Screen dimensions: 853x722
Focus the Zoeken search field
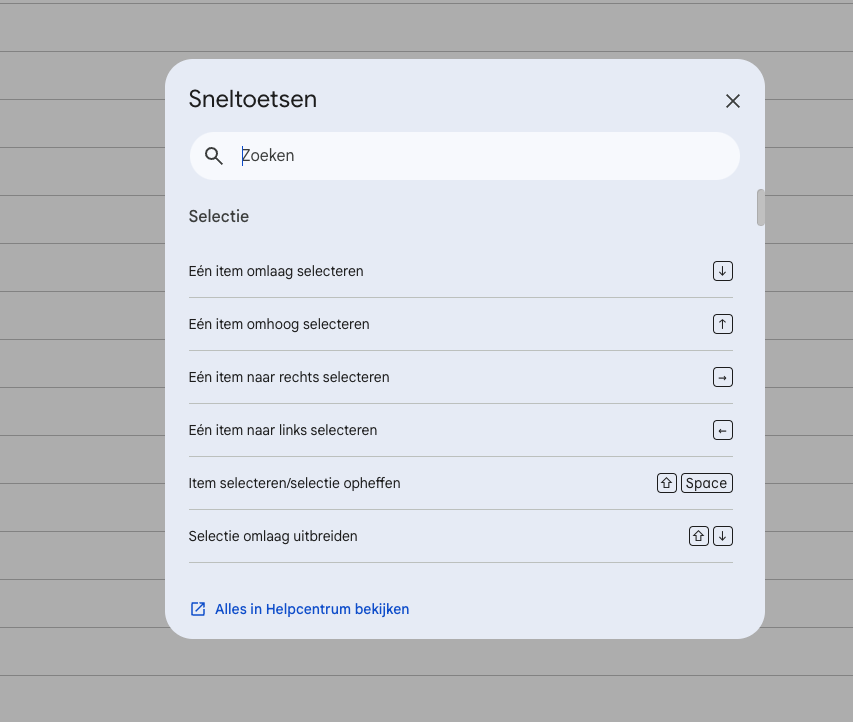click(480, 156)
